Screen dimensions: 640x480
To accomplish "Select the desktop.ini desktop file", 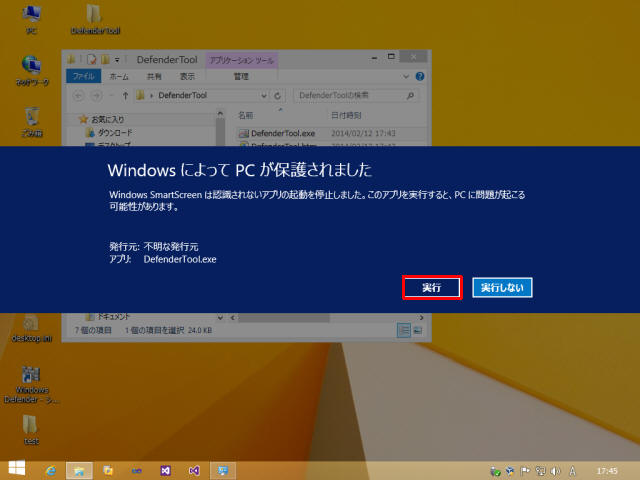I will (x=31, y=329).
